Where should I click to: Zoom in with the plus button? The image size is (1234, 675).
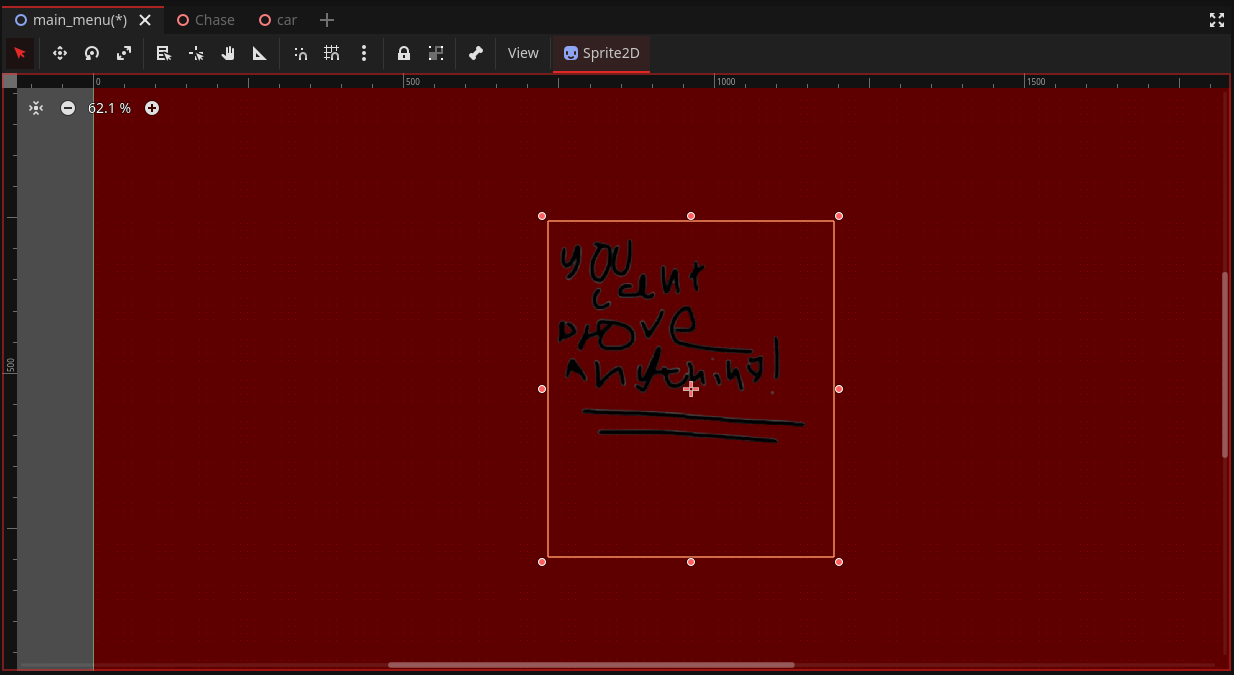[152, 108]
